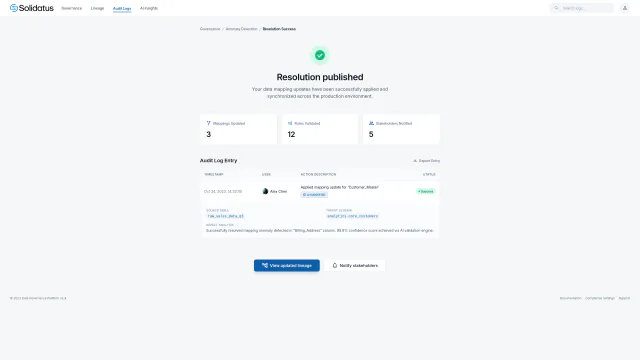Open the Documentation footer link
This screenshot has height=360, width=640.
point(570,298)
